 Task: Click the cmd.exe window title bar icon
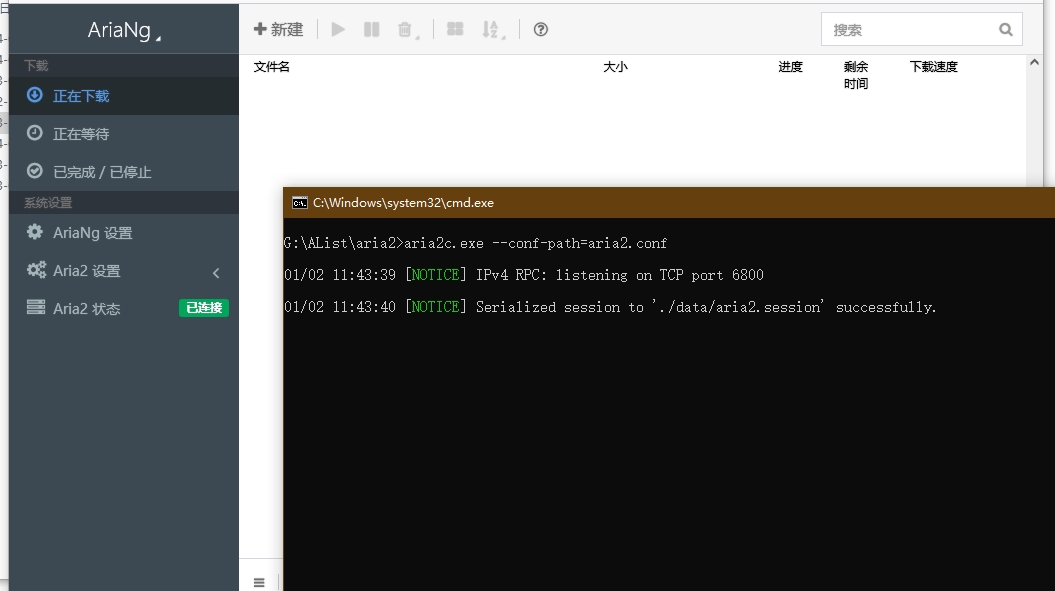point(299,203)
